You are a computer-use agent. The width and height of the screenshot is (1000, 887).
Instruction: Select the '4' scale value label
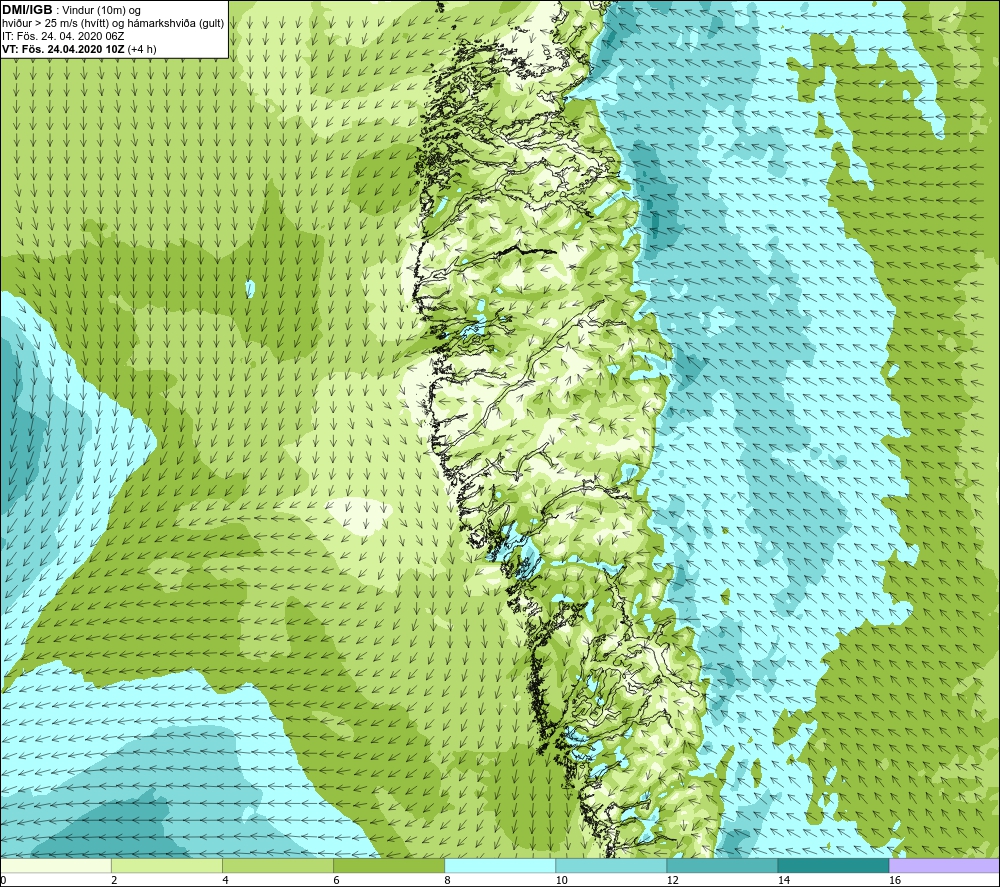point(225,881)
